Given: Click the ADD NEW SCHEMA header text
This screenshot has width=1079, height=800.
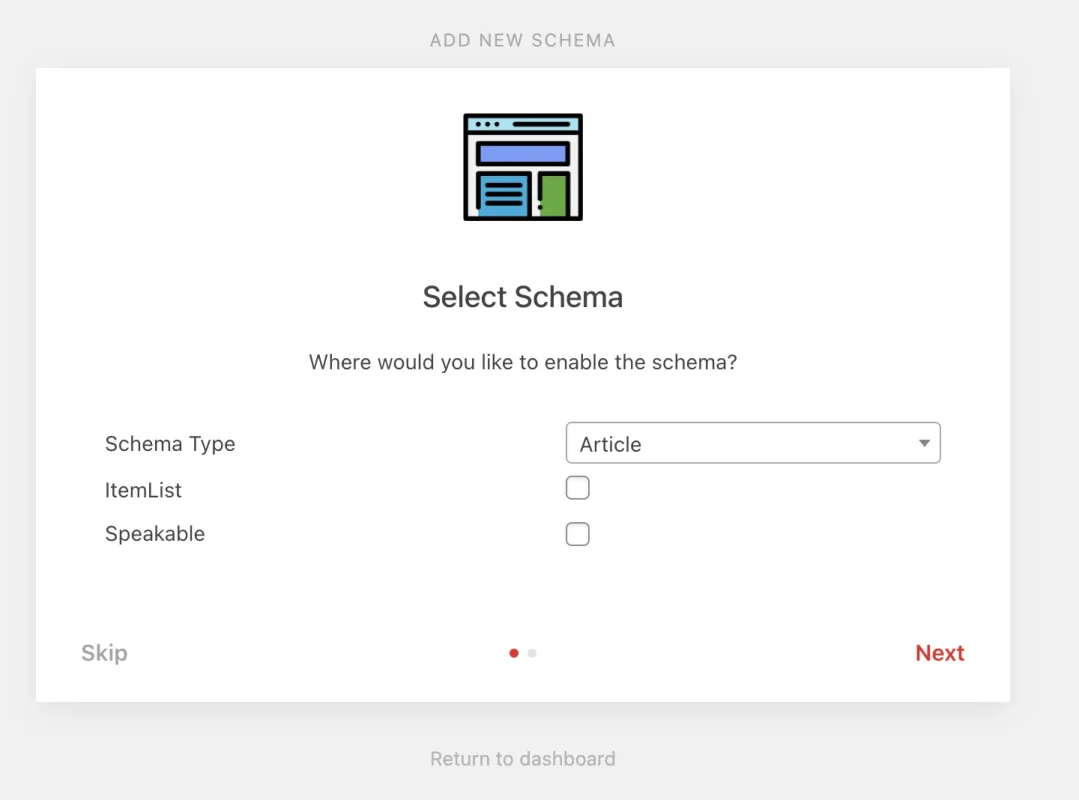Looking at the screenshot, I should [522, 41].
